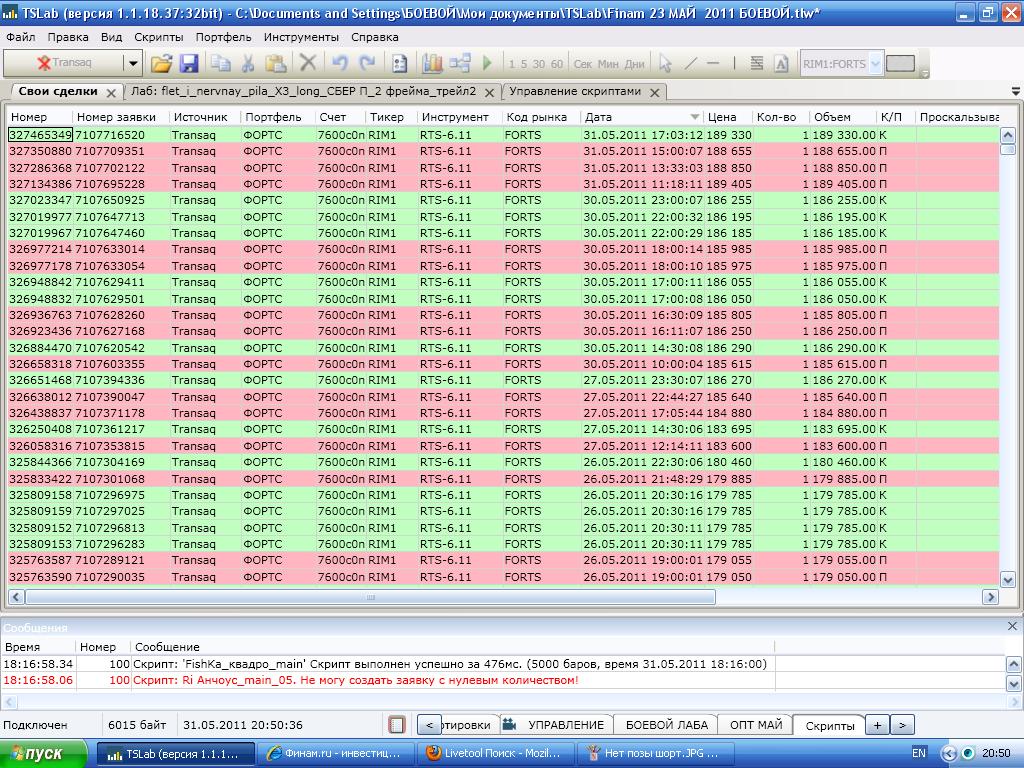Click the notebook icon in status bar

397,725
